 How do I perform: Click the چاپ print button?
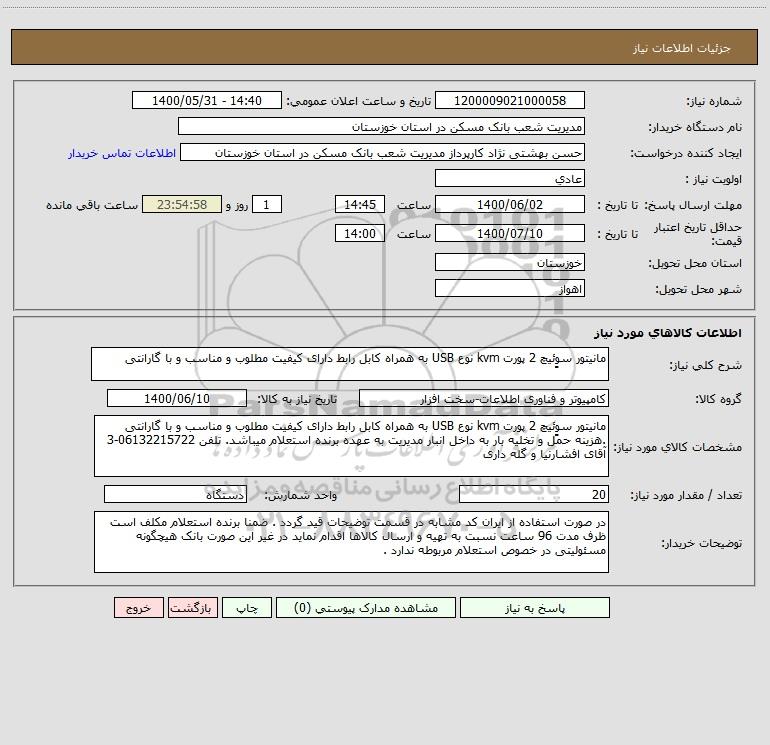247,608
